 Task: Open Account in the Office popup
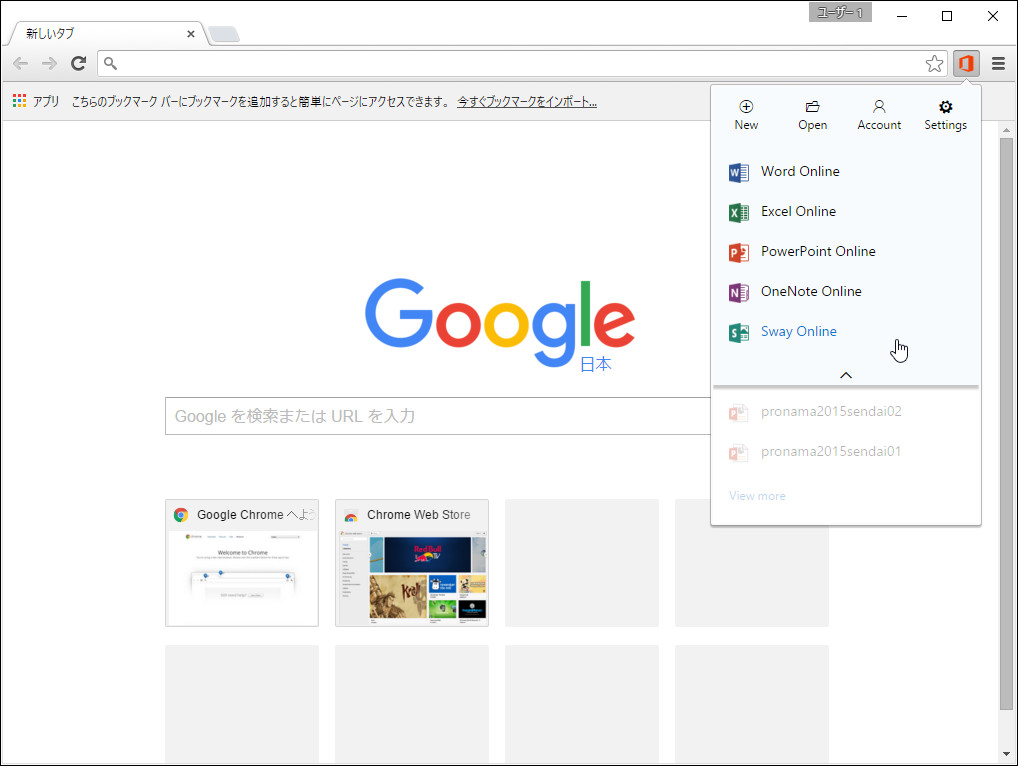[879, 116]
